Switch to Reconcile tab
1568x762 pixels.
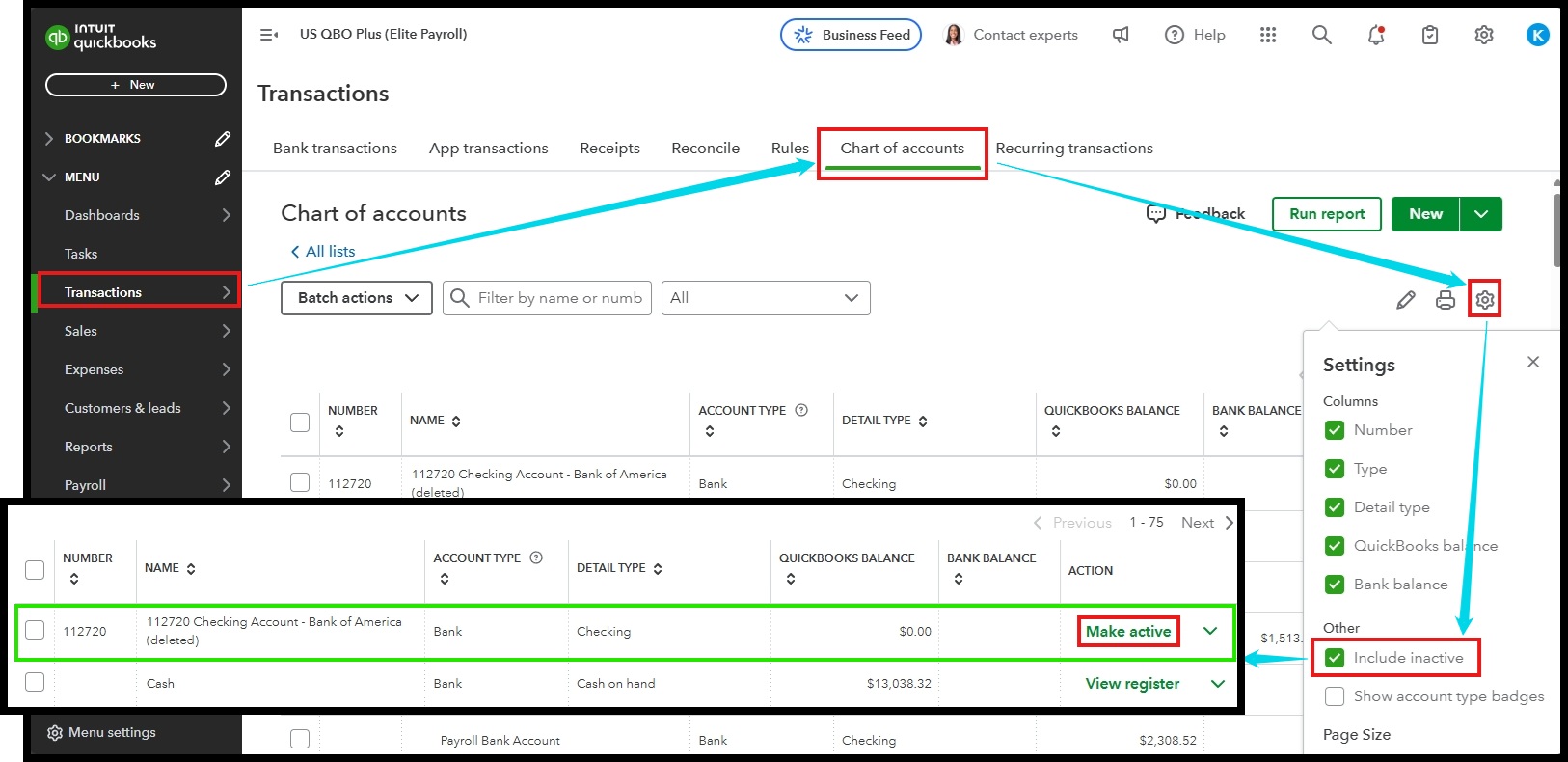tap(705, 149)
